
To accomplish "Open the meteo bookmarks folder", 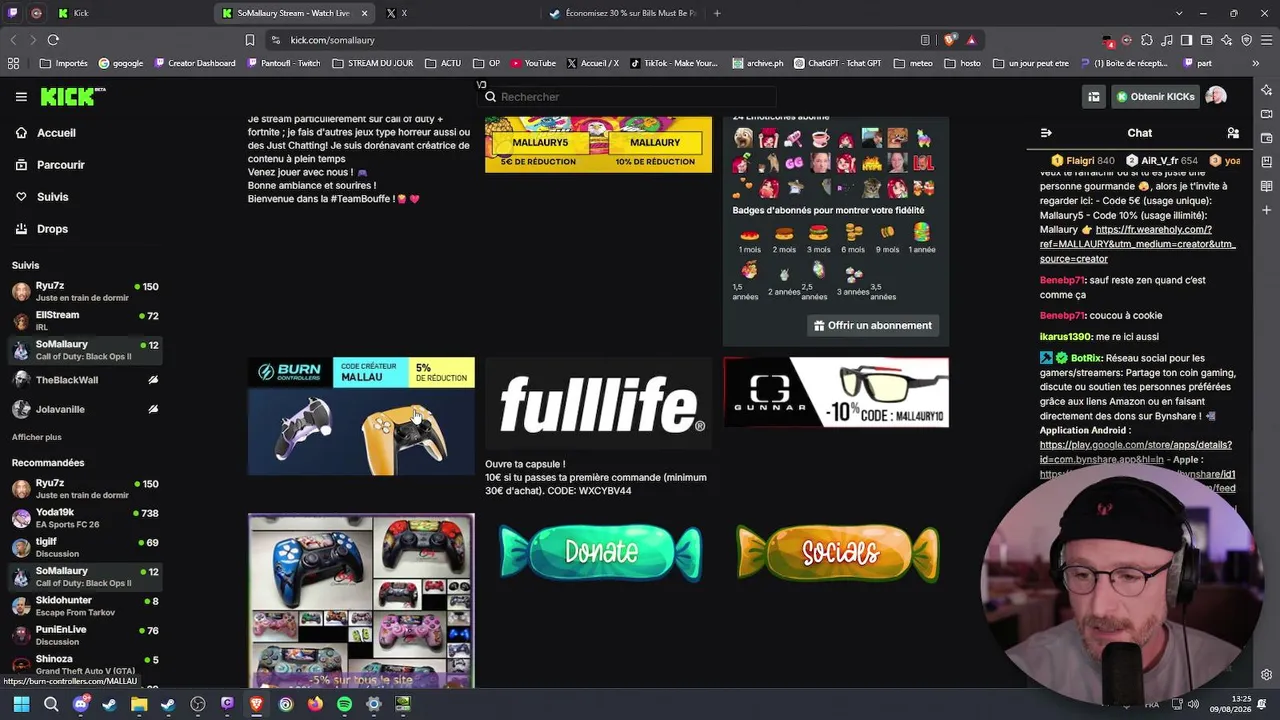I will (x=913, y=63).
